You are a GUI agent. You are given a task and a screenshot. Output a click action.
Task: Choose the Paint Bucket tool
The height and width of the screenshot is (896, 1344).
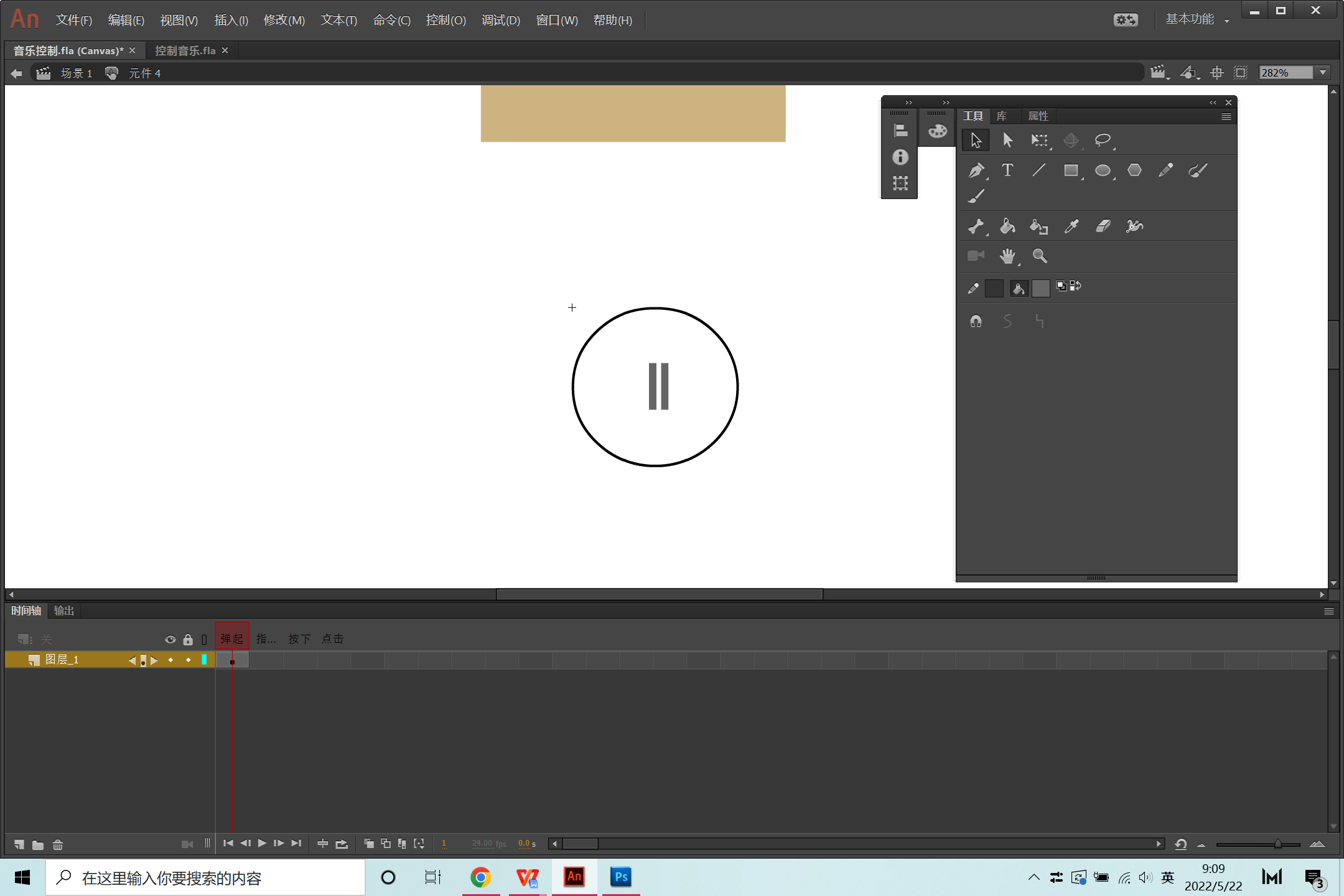pos(1007,226)
